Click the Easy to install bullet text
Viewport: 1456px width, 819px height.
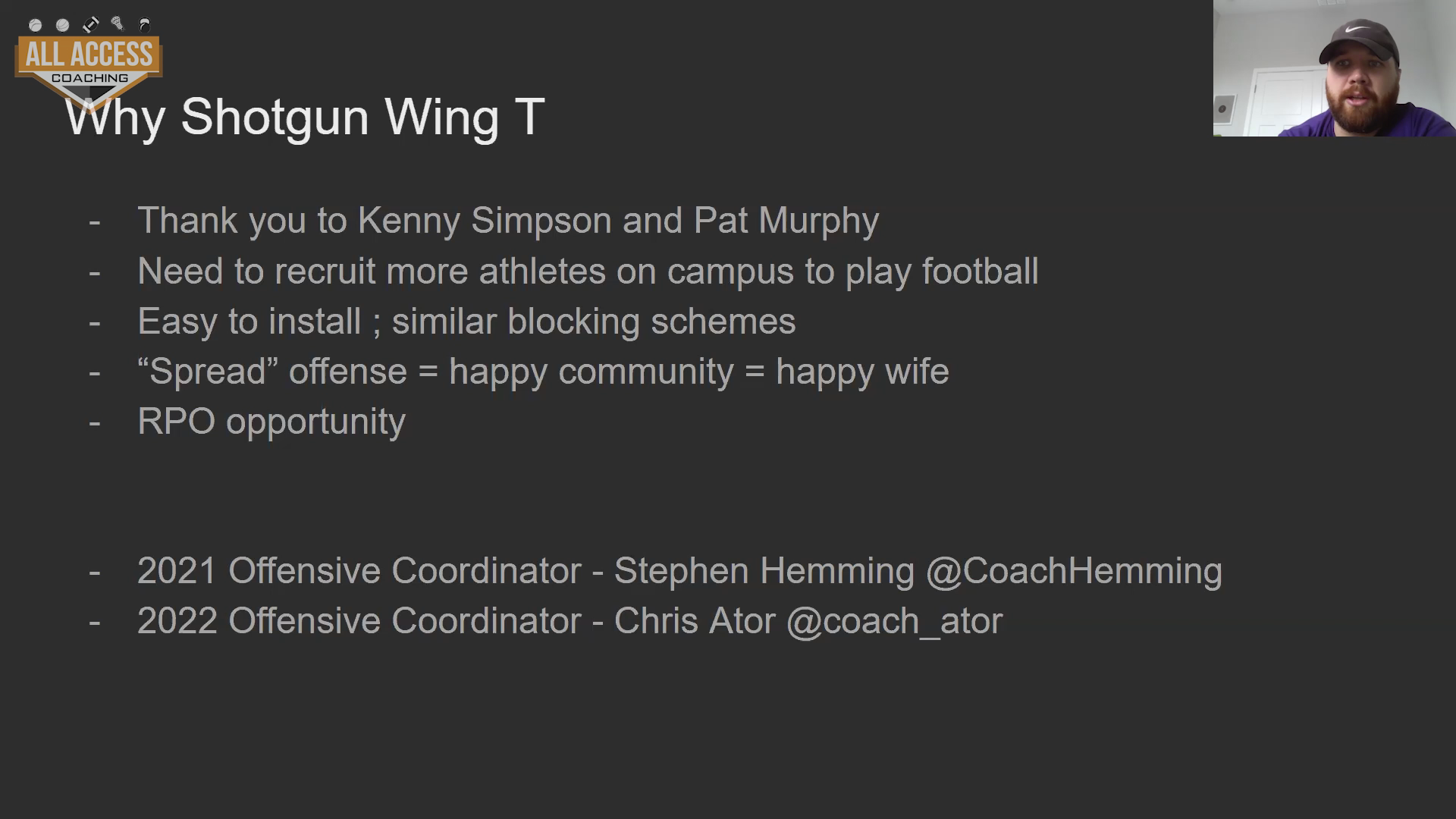[466, 322]
